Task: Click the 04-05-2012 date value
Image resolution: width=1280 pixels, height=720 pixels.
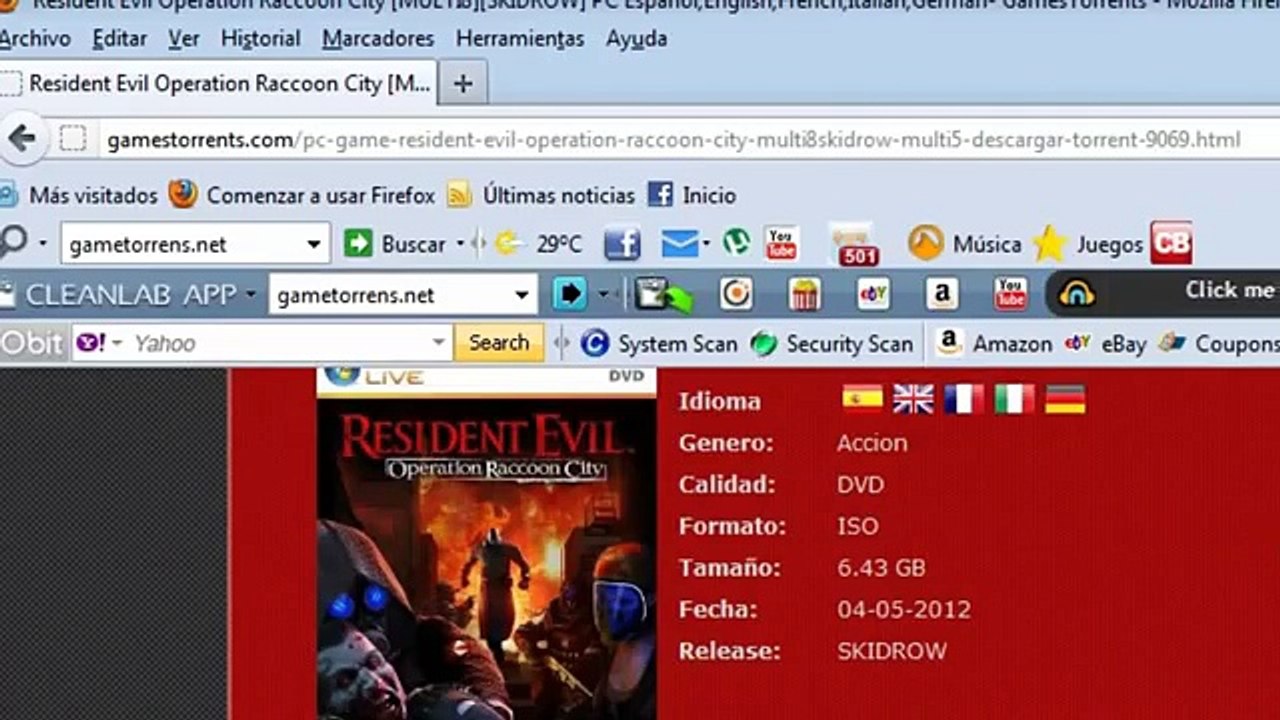Action: (x=904, y=609)
